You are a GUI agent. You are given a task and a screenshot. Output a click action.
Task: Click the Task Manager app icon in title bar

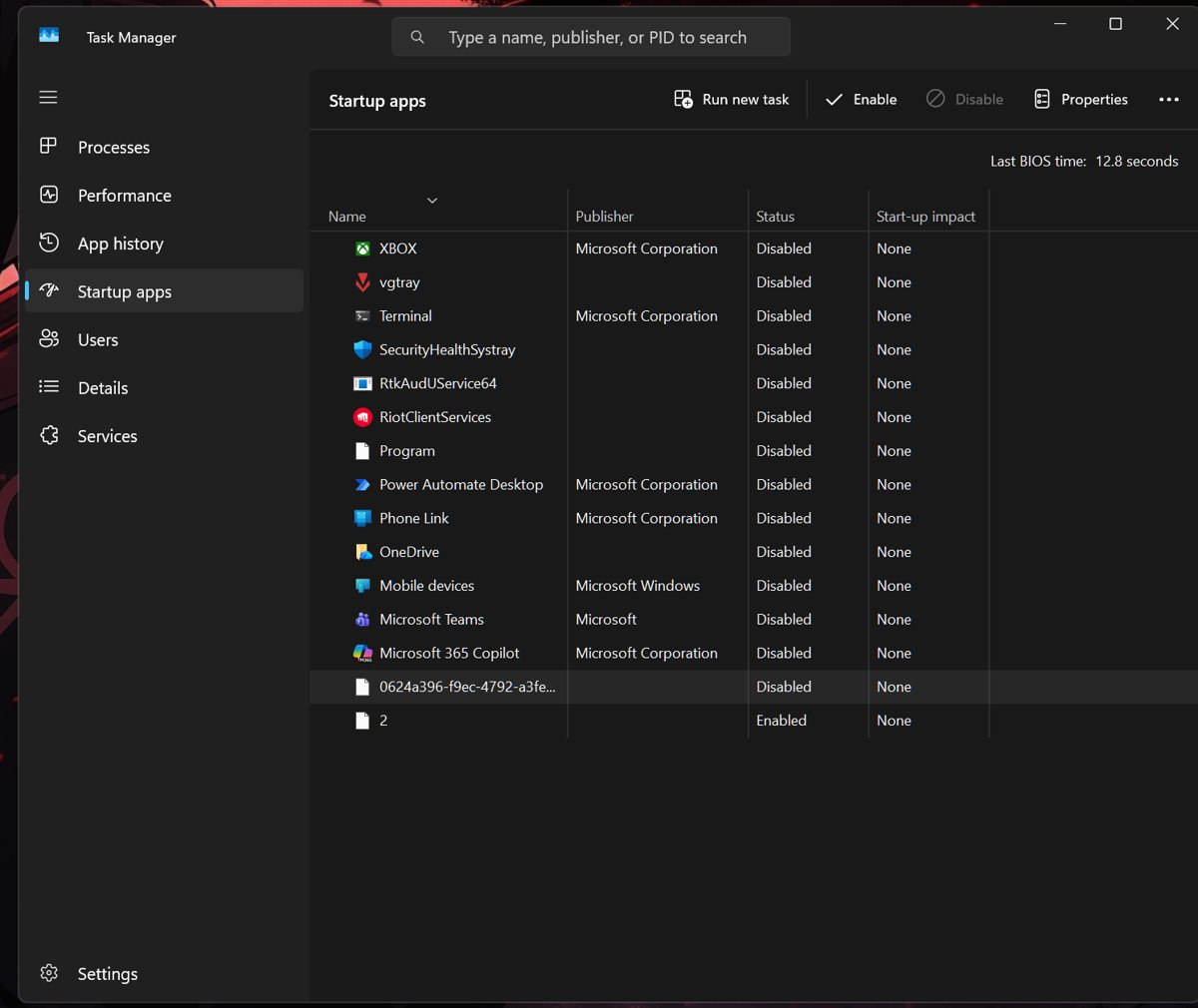pos(49,36)
